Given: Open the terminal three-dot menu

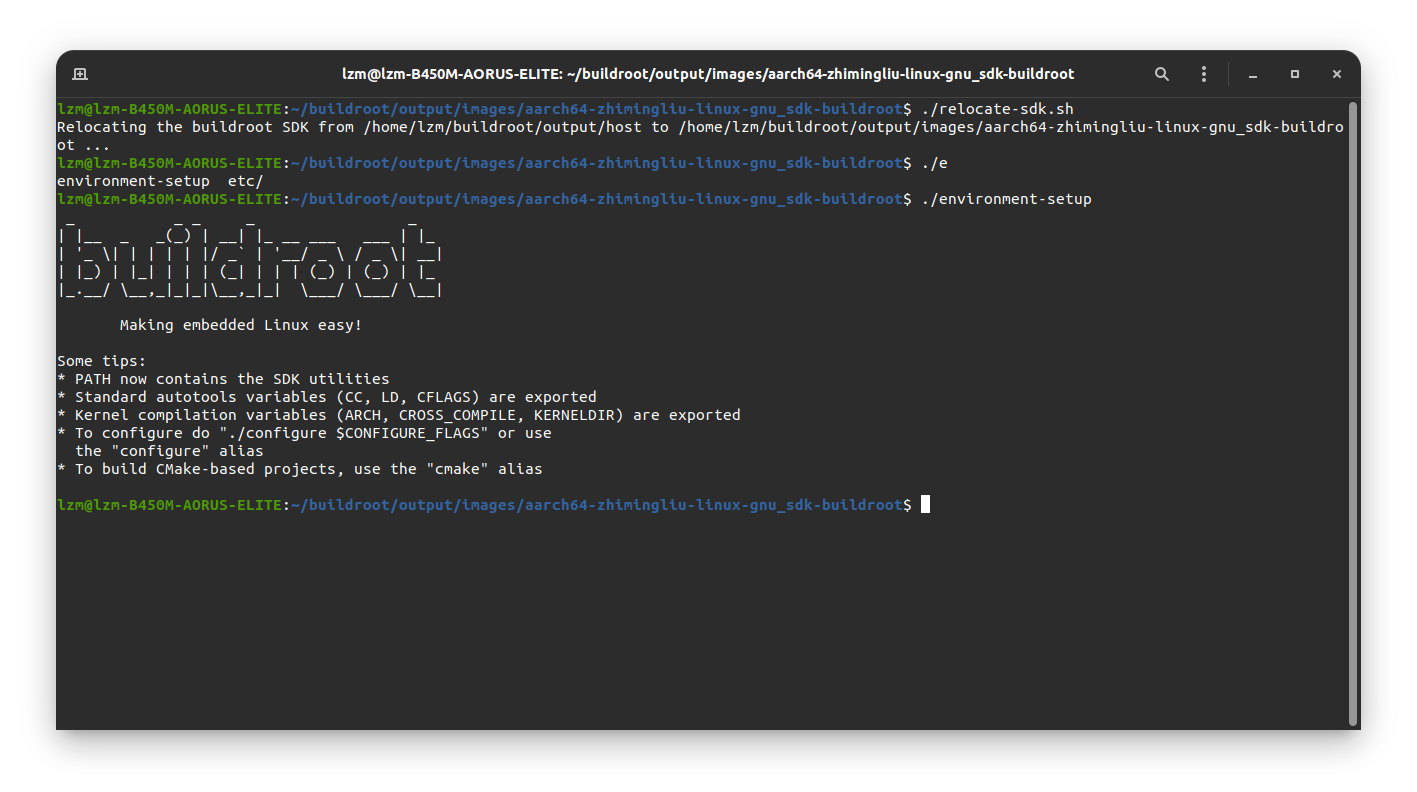Looking at the screenshot, I should click(x=1204, y=74).
